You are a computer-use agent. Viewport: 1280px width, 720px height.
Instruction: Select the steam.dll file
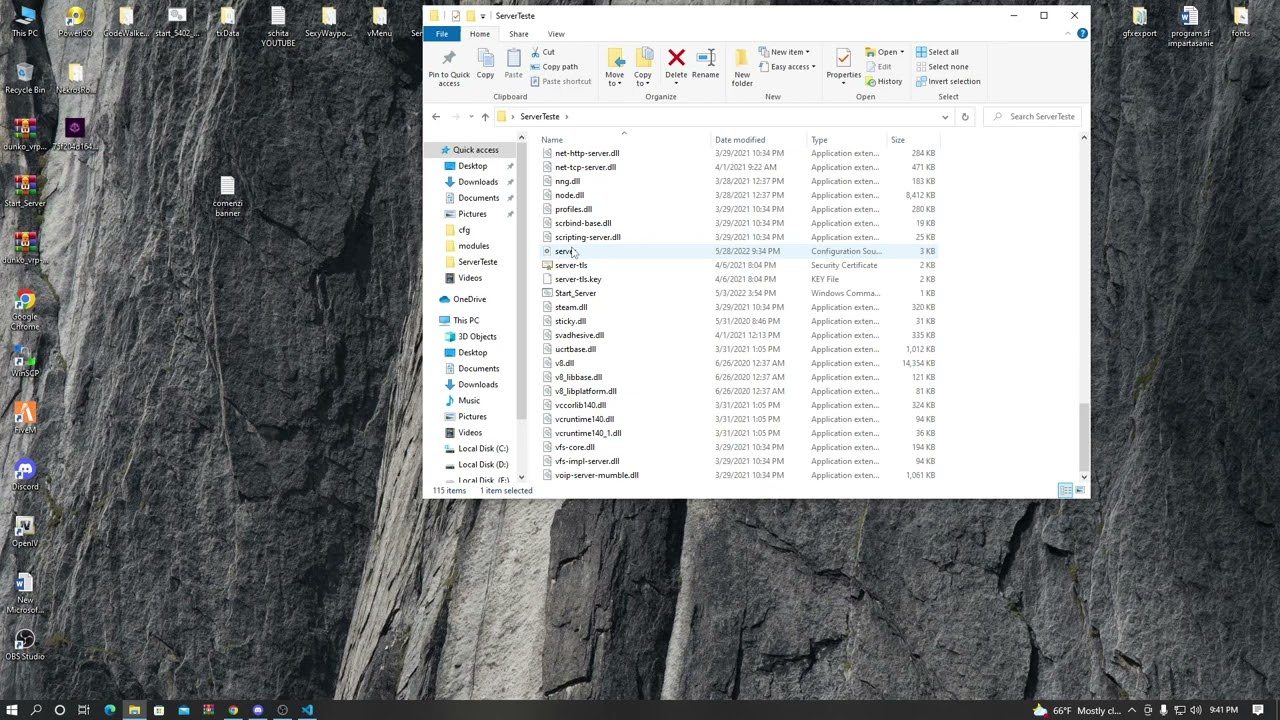571,307
